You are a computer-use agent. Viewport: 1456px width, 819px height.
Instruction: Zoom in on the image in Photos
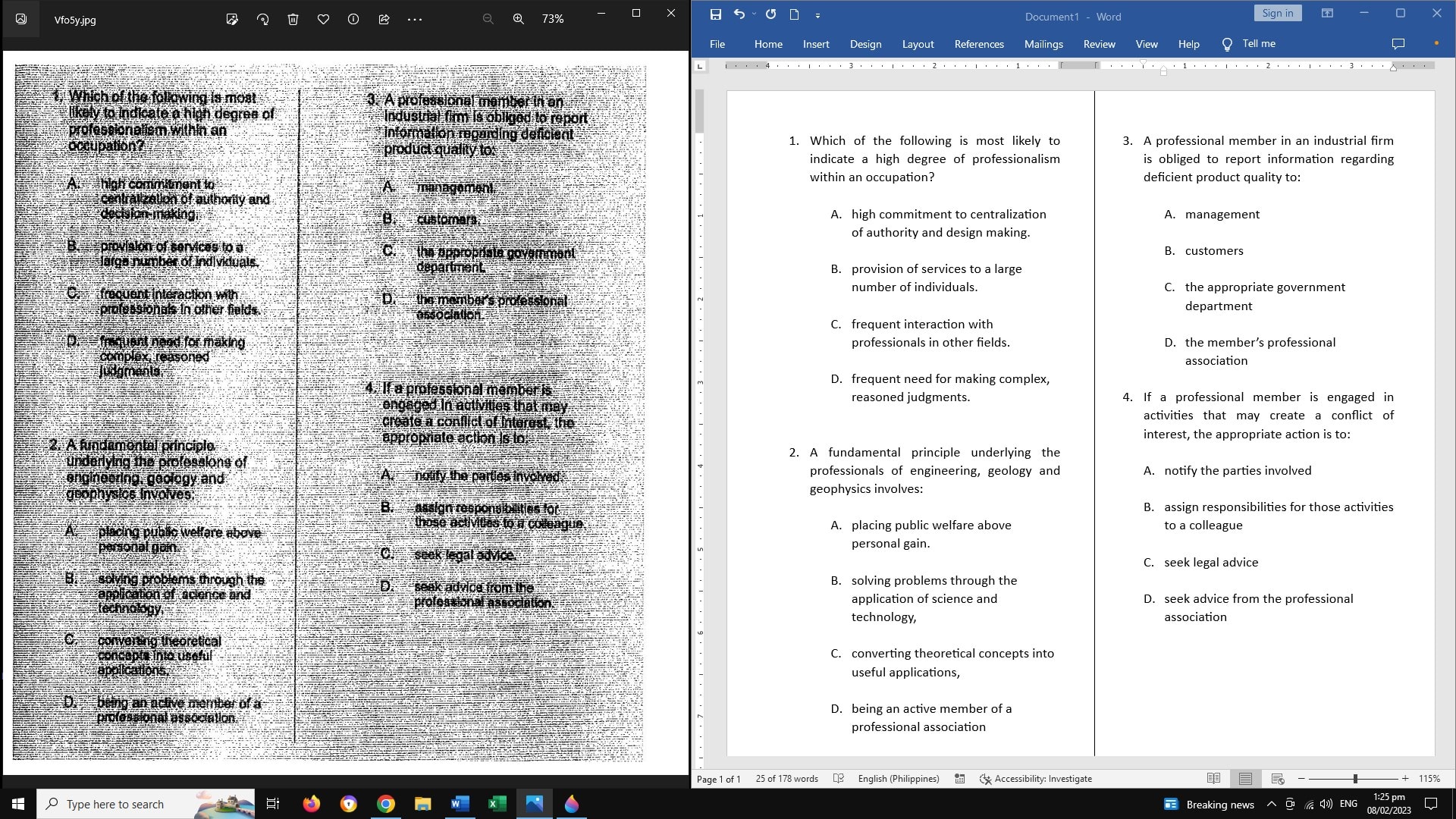519,20
